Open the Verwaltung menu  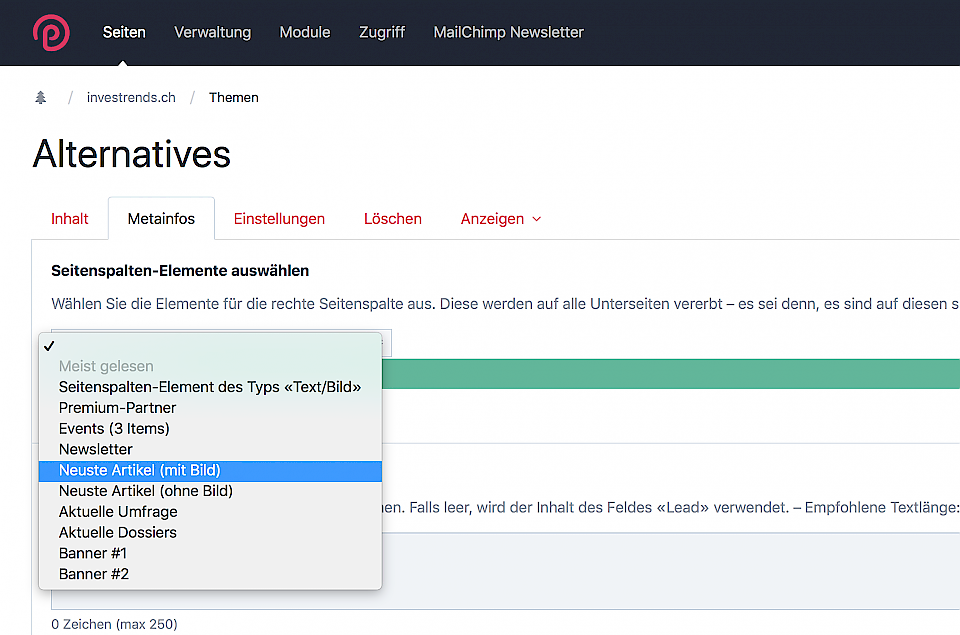pyautogui.click(x=212, y=32)
